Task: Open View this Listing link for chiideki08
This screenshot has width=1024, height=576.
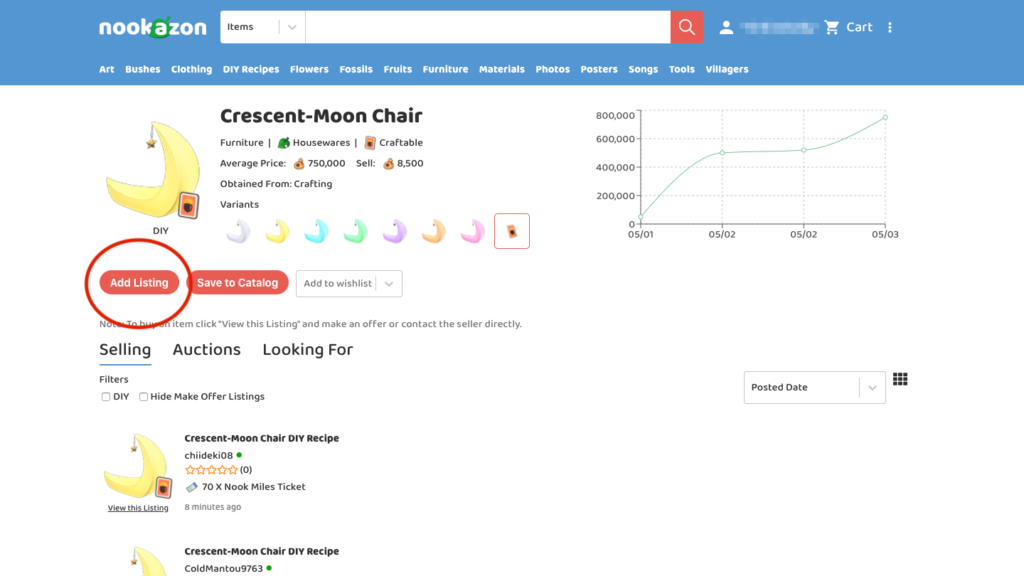Action: 138,508
